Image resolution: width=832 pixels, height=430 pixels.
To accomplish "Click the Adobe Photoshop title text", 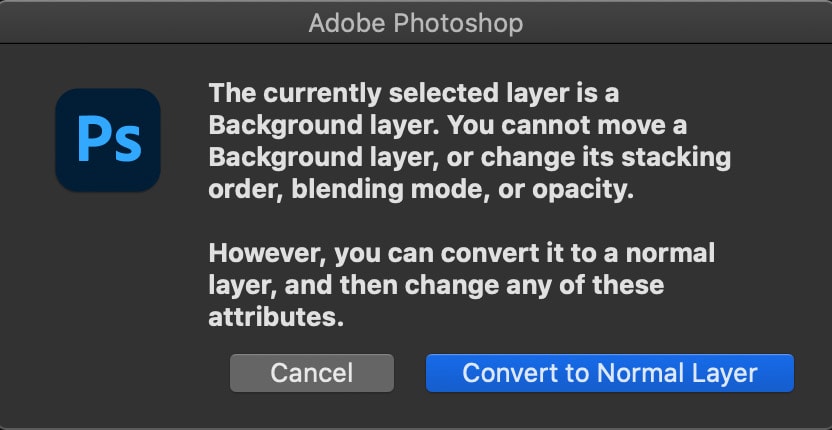I will click(x=415, y=23).
